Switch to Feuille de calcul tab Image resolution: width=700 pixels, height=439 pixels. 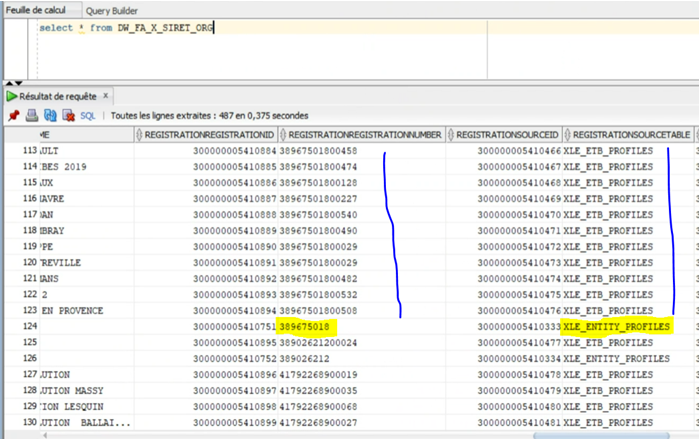click(x=36, y=10)
